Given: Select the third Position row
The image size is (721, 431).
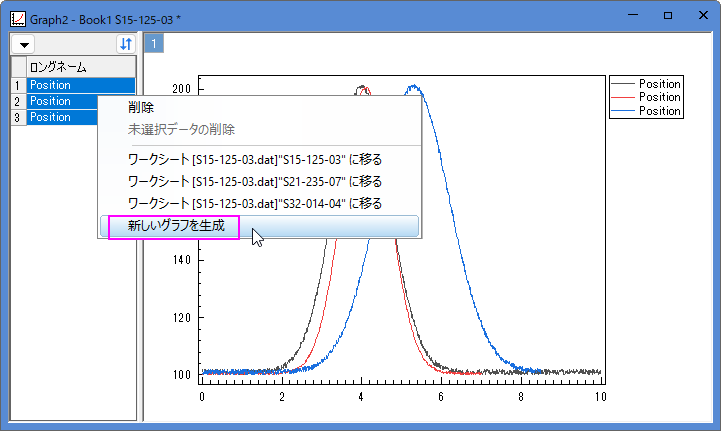Looking at the screenshot, I should 62,117.
